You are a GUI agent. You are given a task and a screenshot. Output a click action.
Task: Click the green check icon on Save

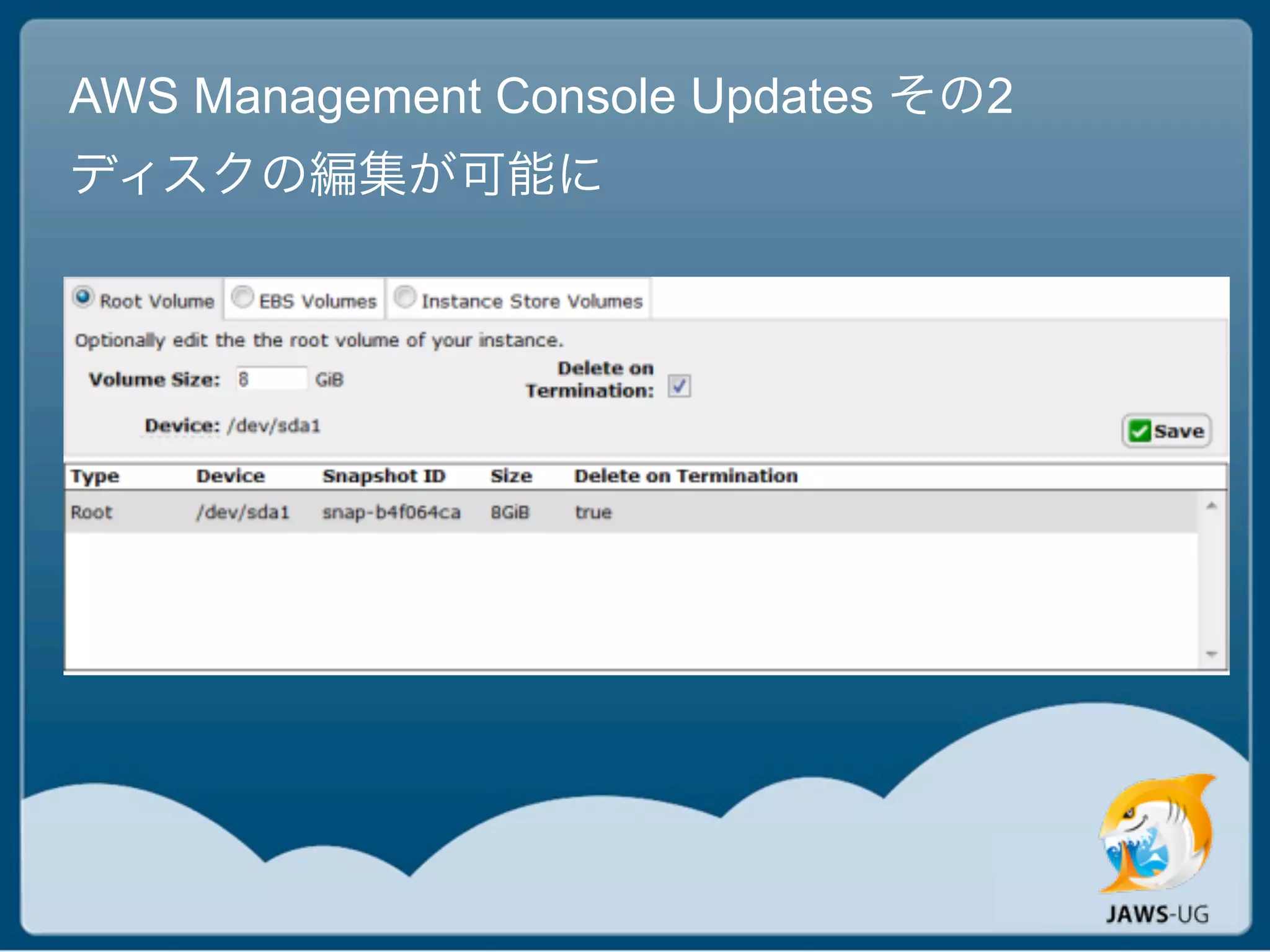coord(1140,431)
